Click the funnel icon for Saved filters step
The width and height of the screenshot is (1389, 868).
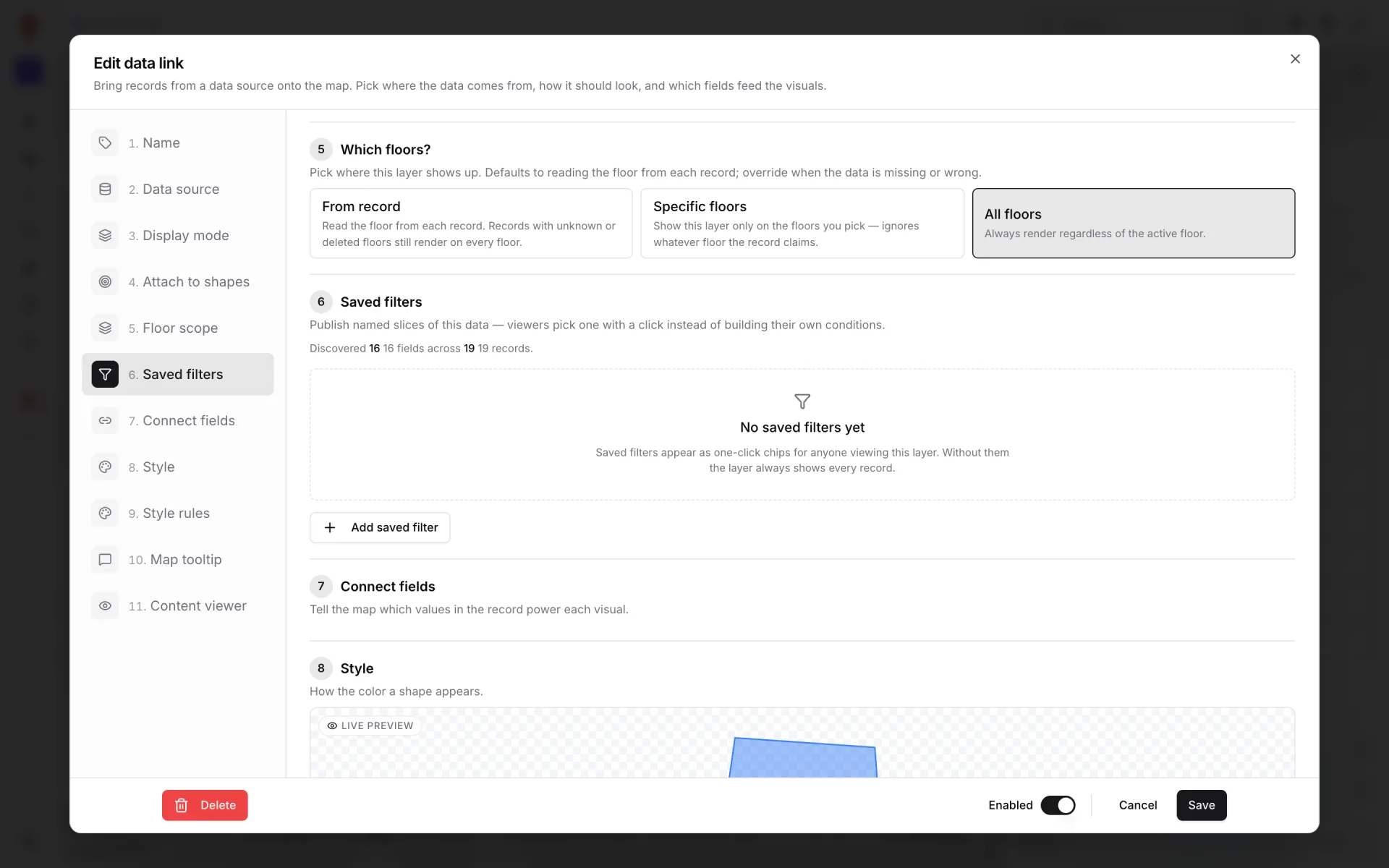(105, 374)
